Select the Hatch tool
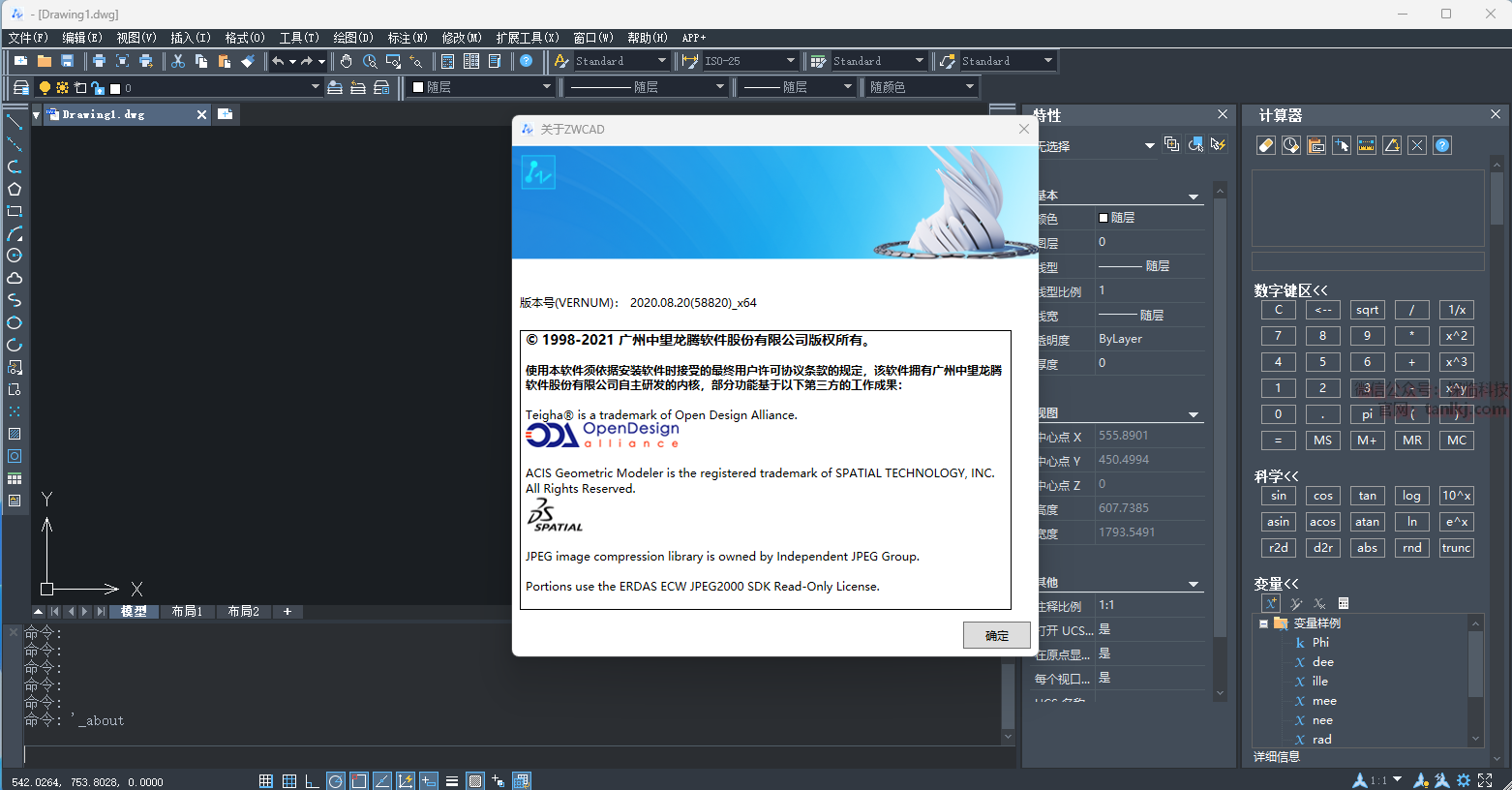 pyautogui.click(x=15, y=434)
